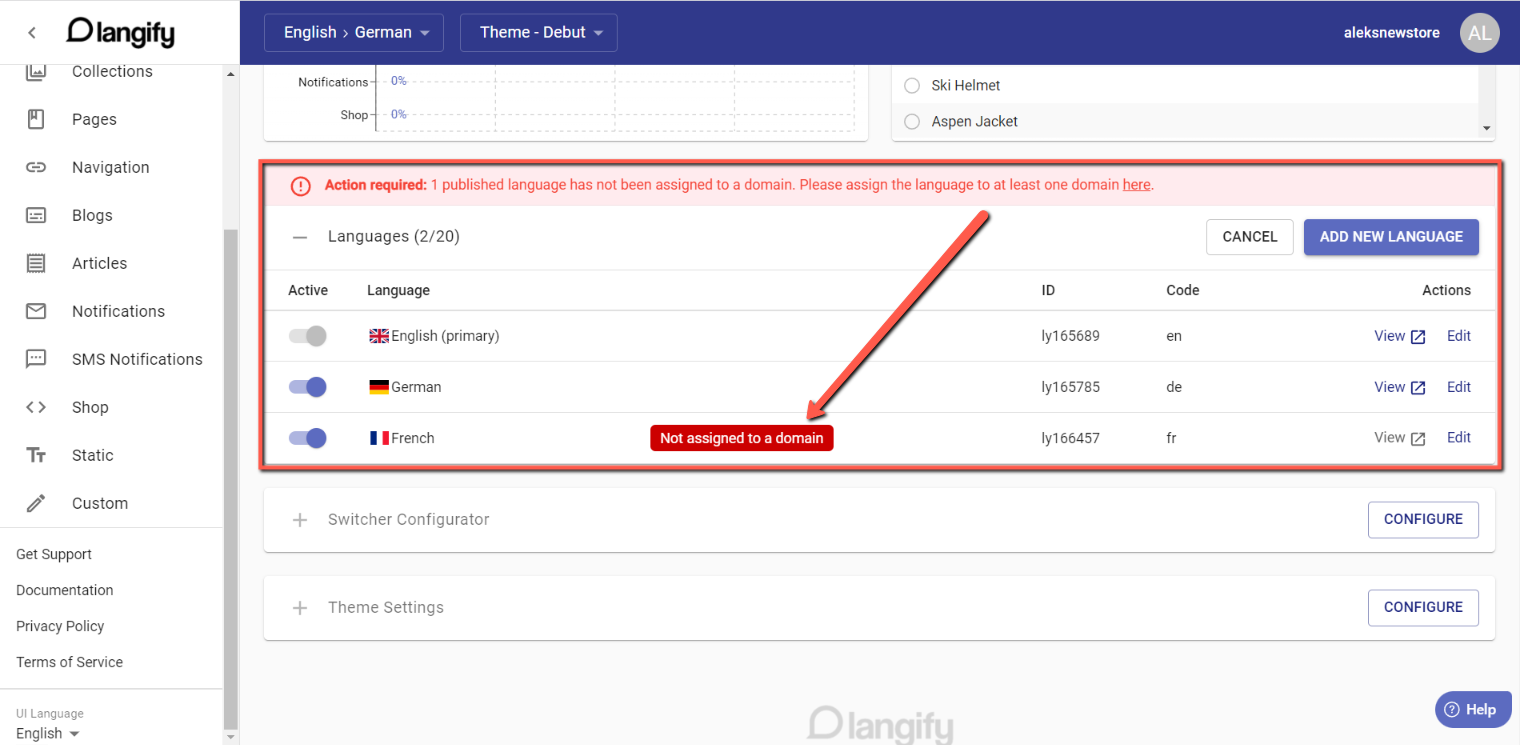The width and height of the screenshot is (1520, 745).
Task: Click the UK flag beside English
Action: pyautogui.click(x=379, y=336)
